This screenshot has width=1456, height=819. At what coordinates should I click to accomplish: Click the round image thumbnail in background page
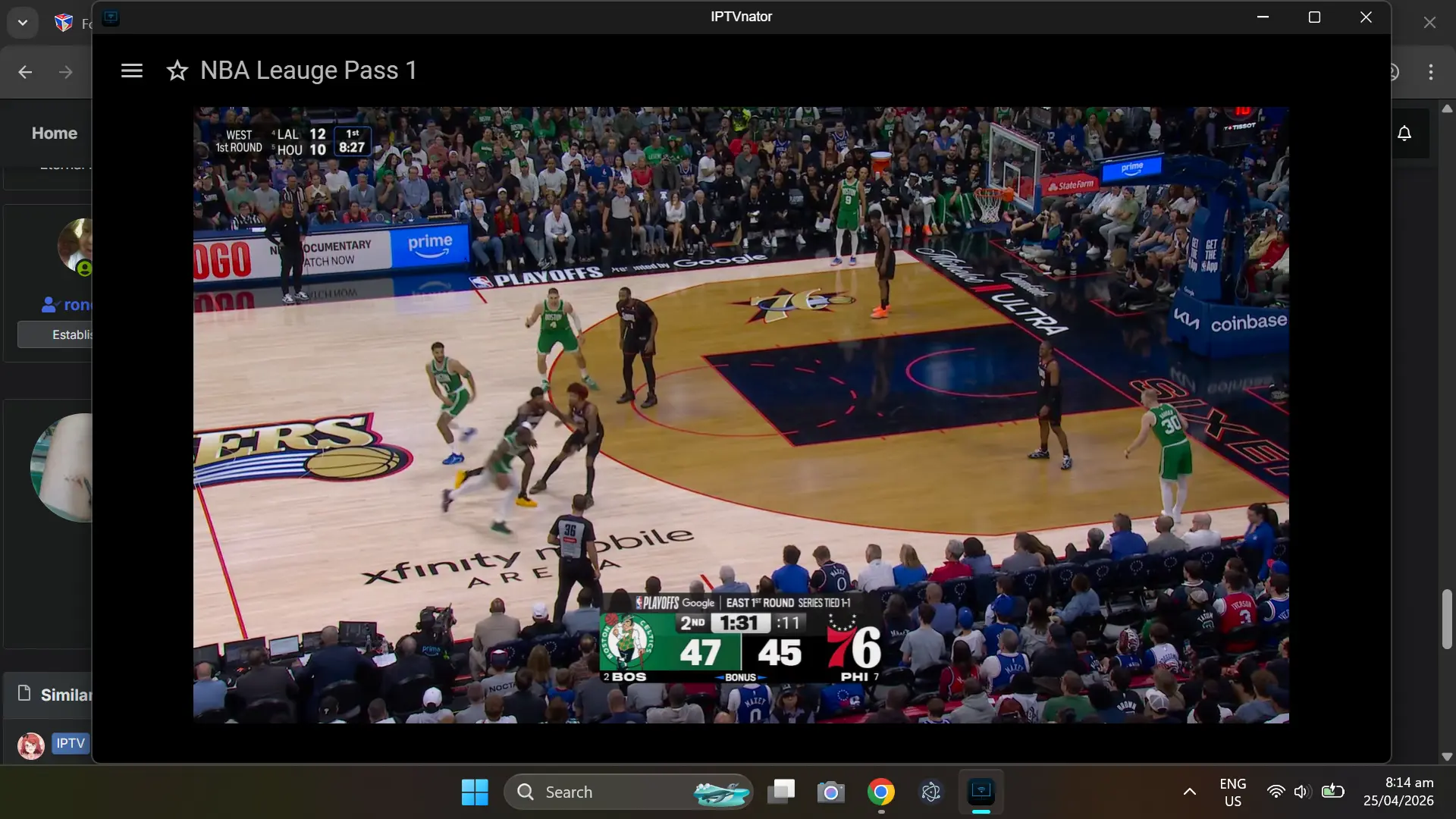pyautogui.click(x=61, y=468)
